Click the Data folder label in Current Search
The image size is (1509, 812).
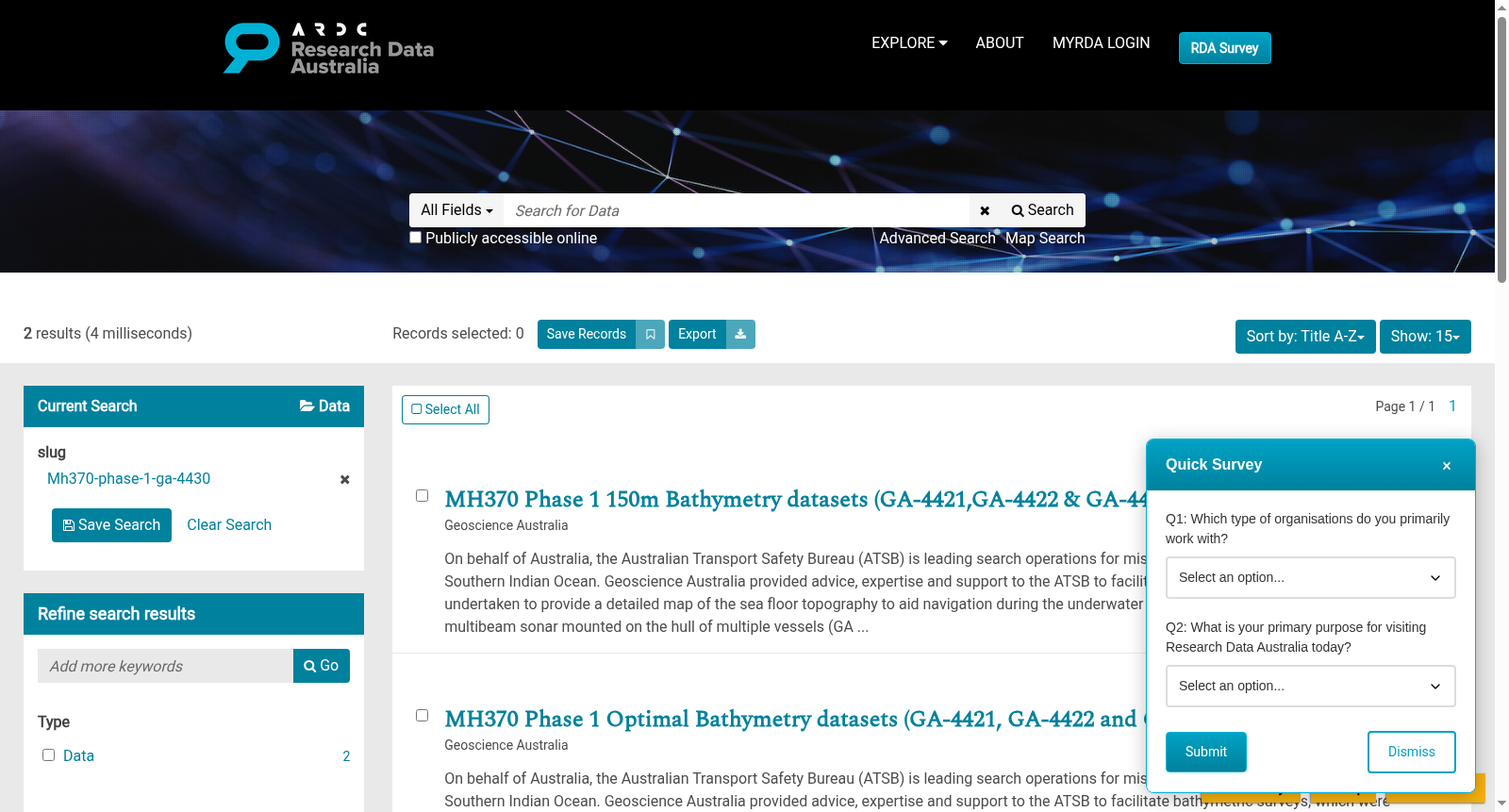tap(324, 406)
